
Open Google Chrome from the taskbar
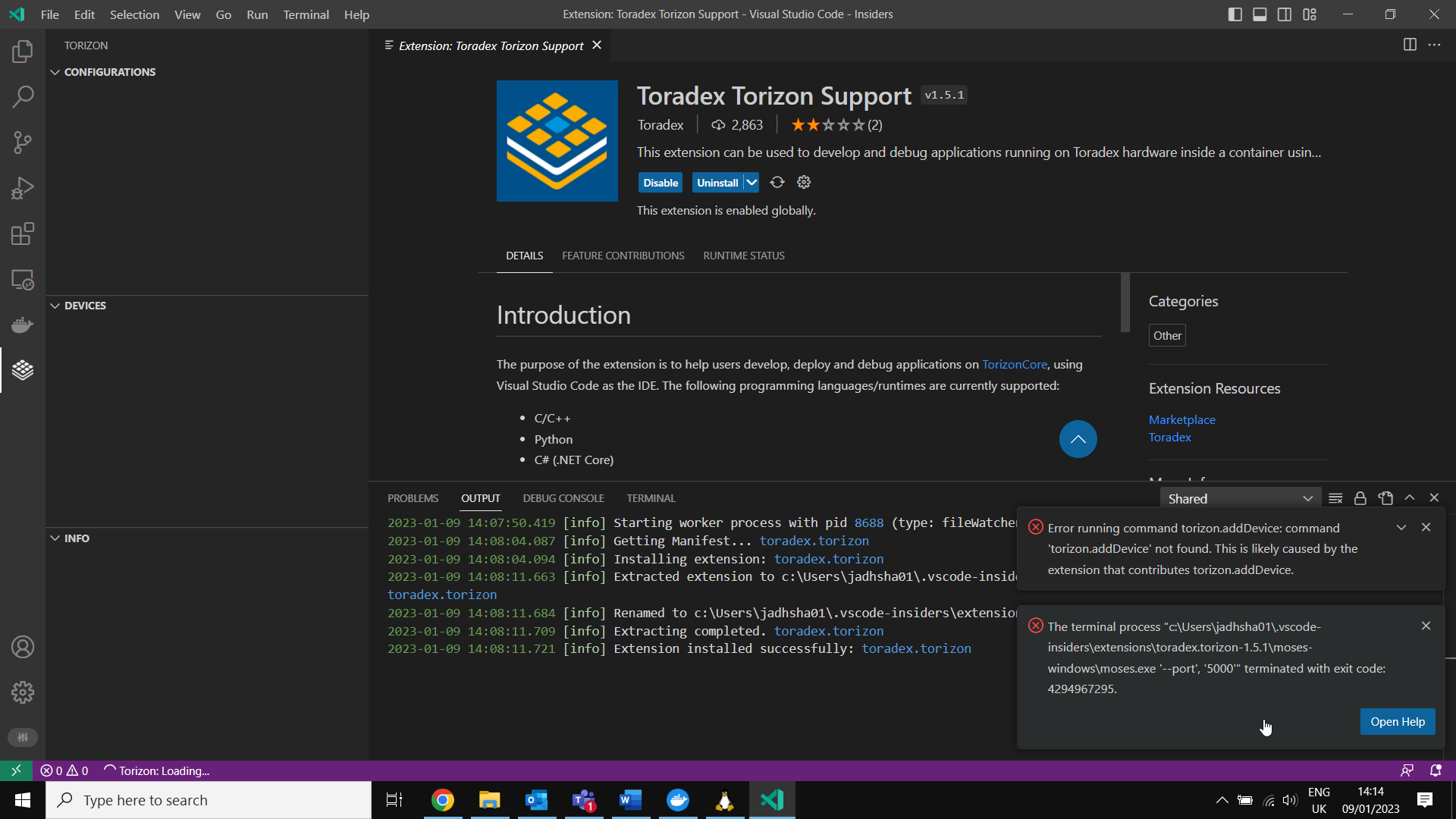tap(443, 800)
